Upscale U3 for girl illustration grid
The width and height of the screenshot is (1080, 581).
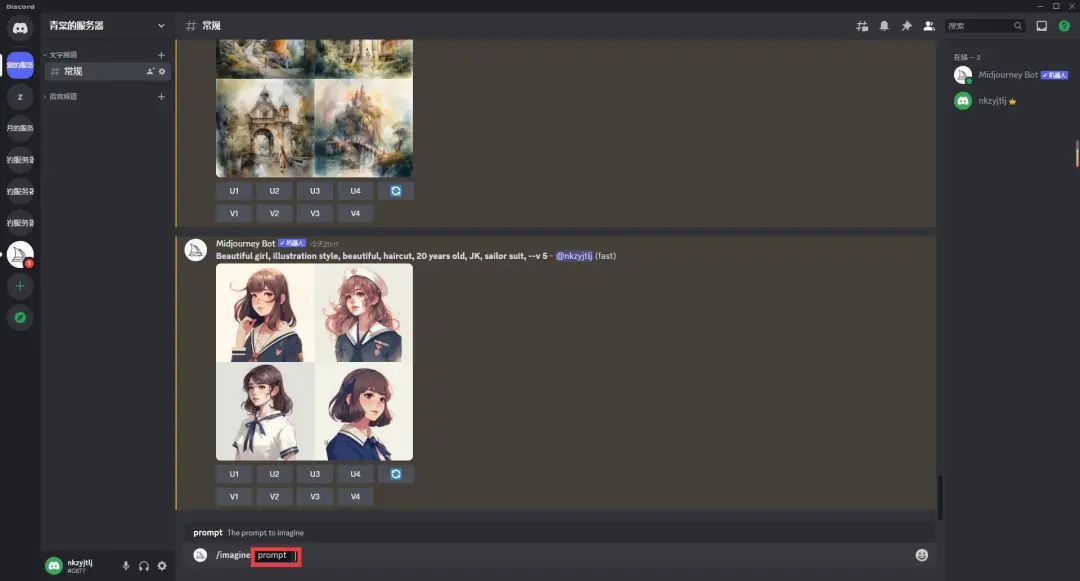(x=315, y=474)
